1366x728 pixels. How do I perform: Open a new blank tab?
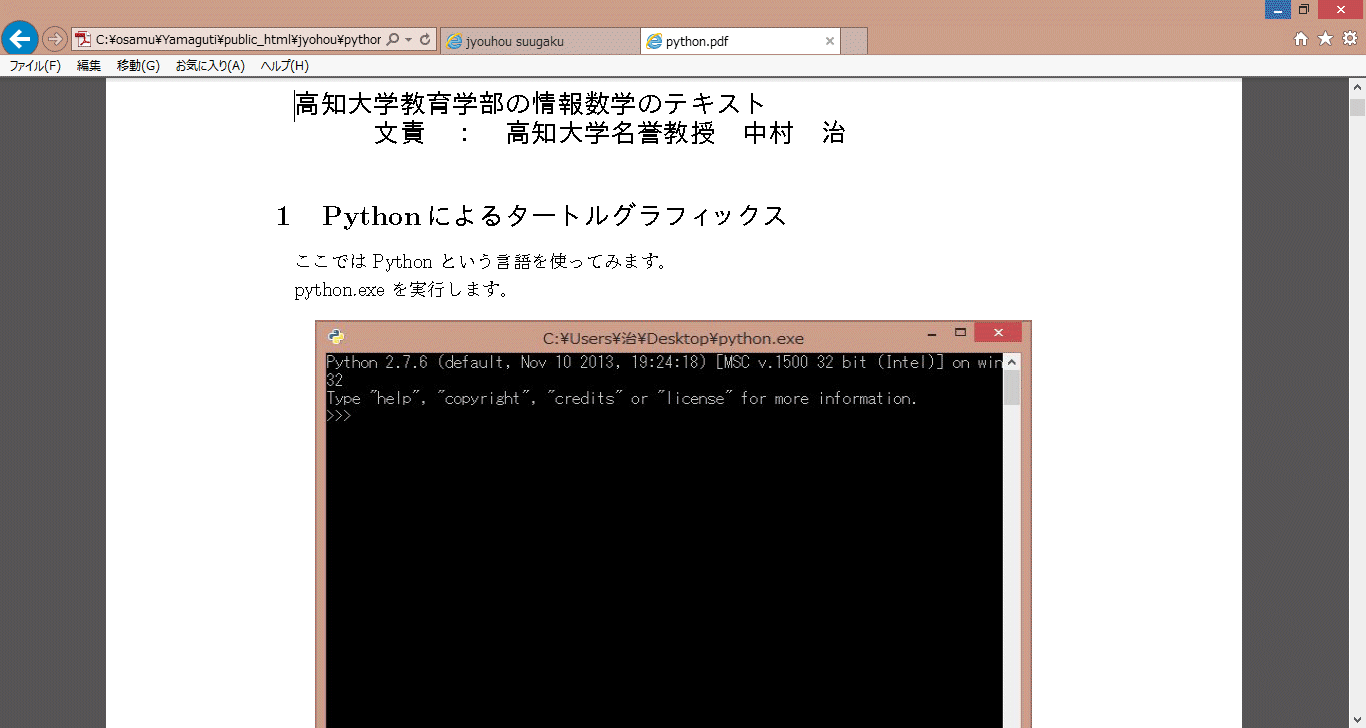coord(854,41)
